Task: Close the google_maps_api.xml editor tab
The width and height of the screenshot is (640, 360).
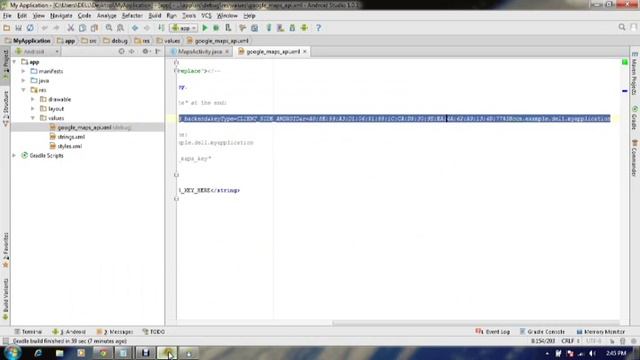Action: click(305, 52)
